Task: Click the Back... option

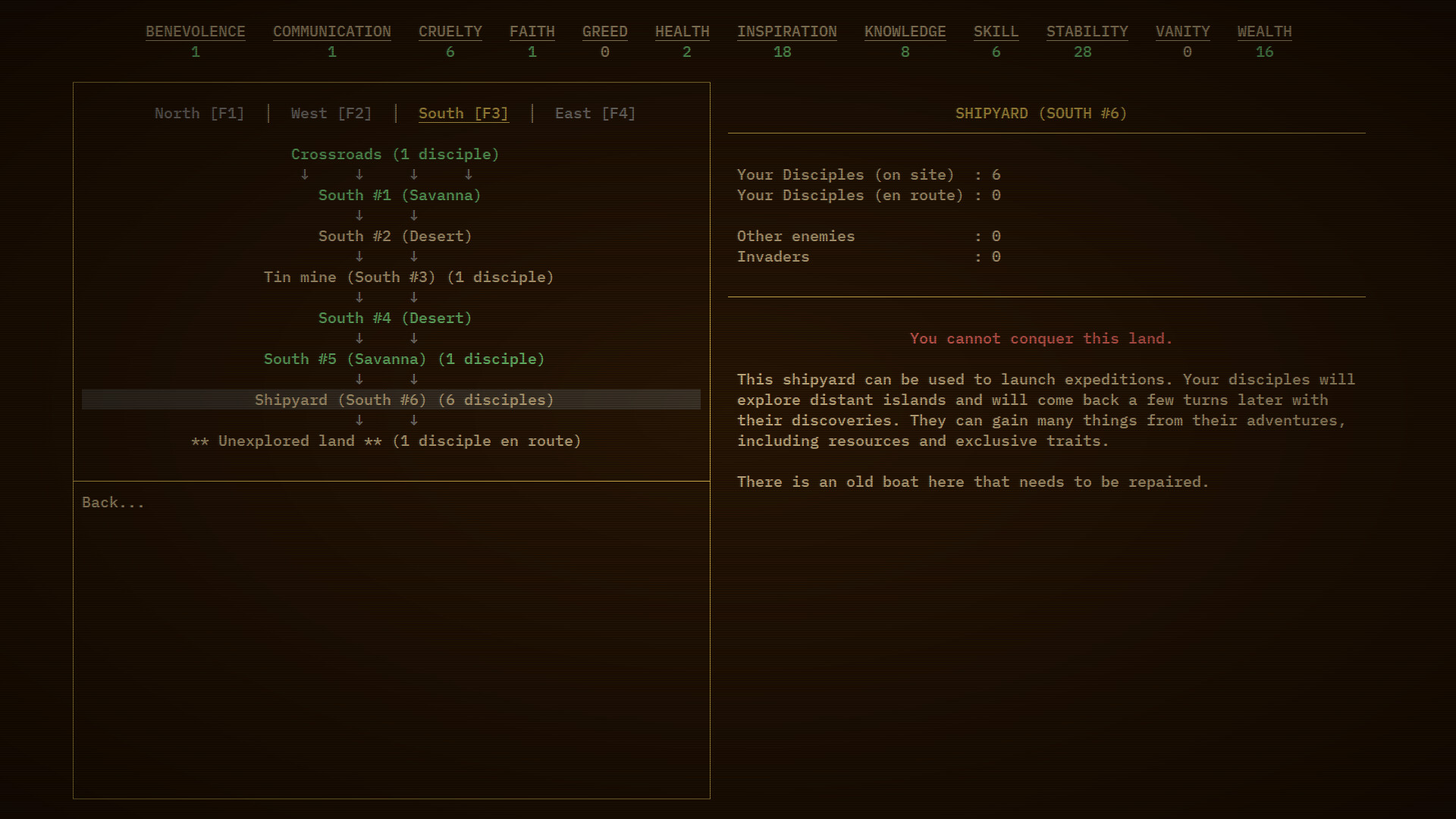Action: [x=112, y=501]
